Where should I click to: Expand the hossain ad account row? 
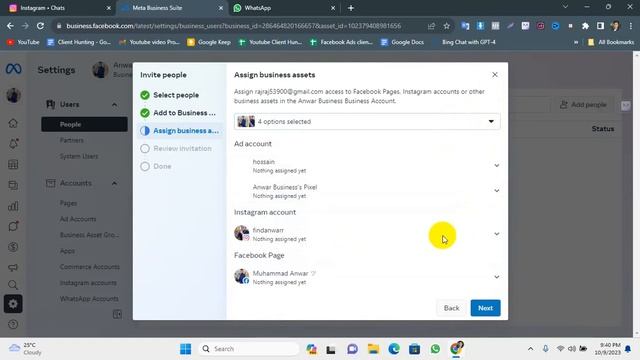pos(496,165)
